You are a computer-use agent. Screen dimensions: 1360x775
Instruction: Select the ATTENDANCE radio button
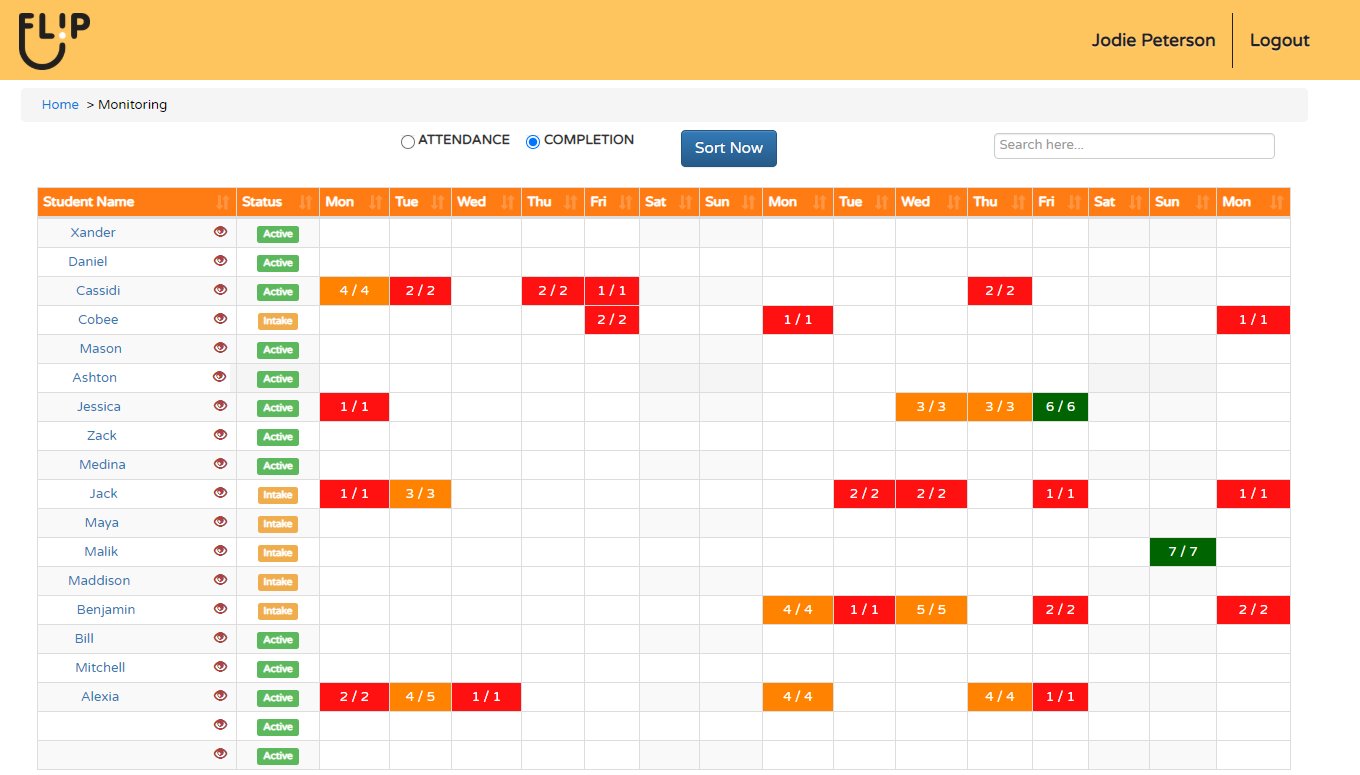pos(408,142)
